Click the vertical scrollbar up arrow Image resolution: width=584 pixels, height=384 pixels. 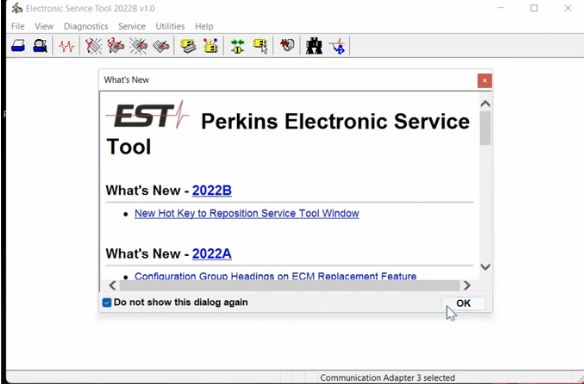click(x=485, y=104)
